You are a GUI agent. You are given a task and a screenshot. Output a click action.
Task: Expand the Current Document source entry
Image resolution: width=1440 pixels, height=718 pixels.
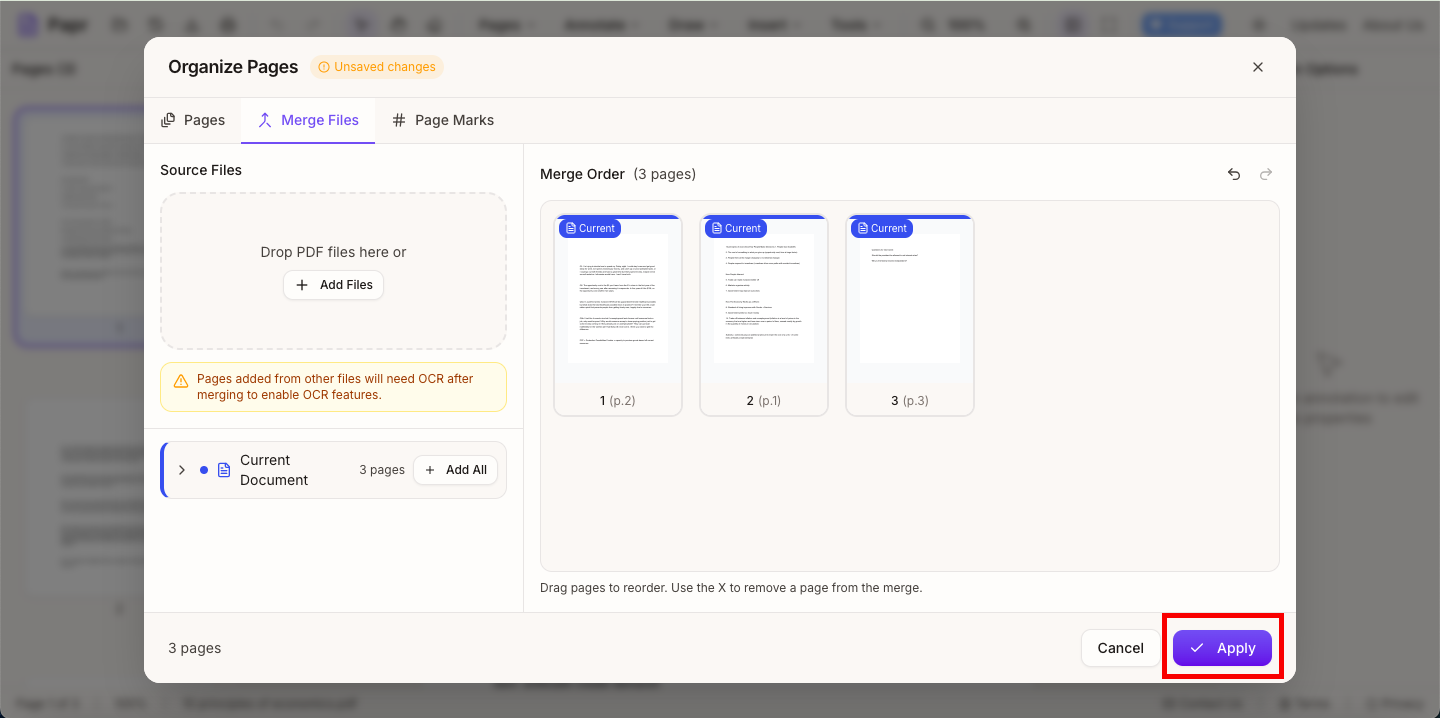181,469
